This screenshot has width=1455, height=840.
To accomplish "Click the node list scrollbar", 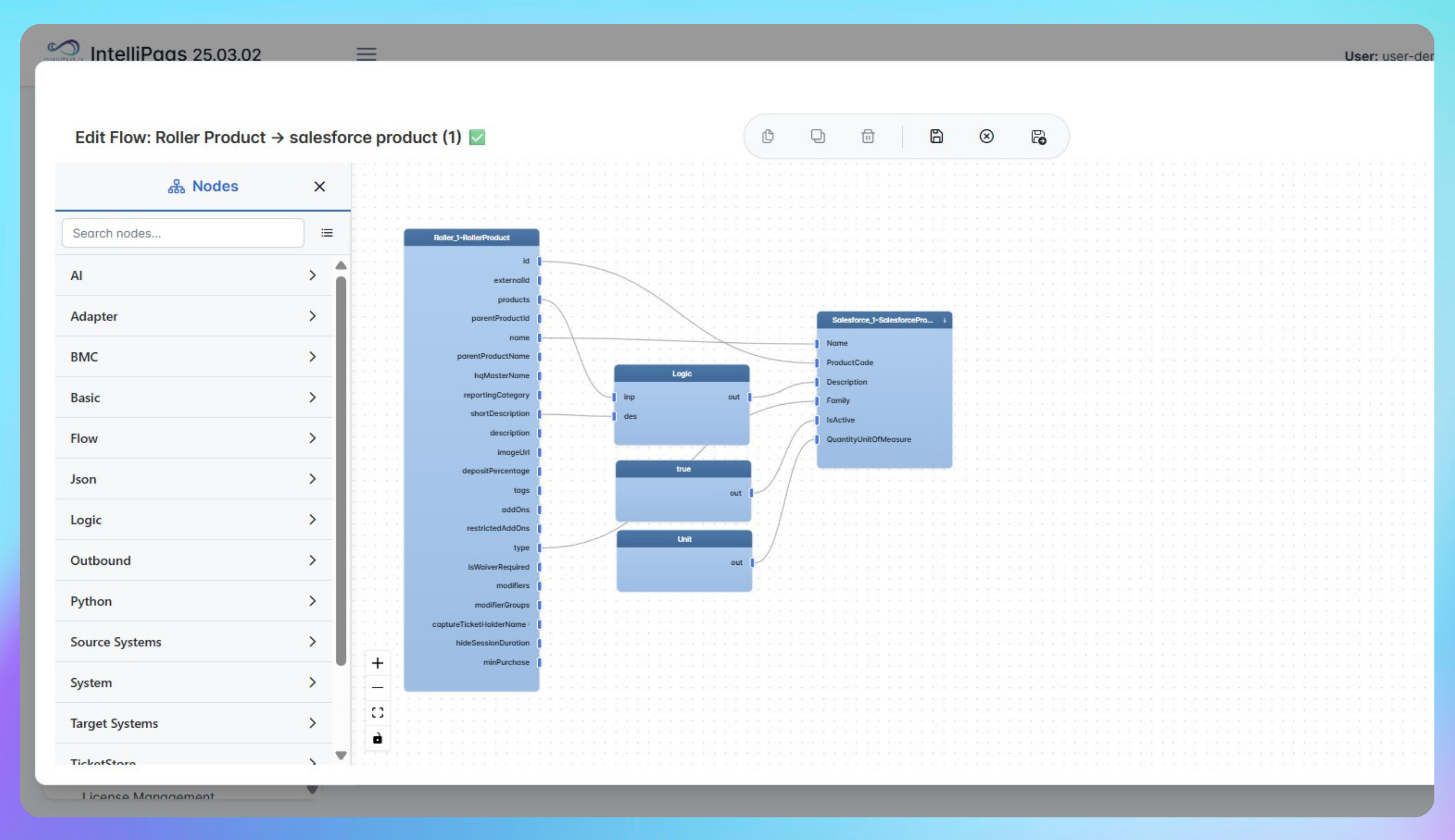I will coord(341,470).
